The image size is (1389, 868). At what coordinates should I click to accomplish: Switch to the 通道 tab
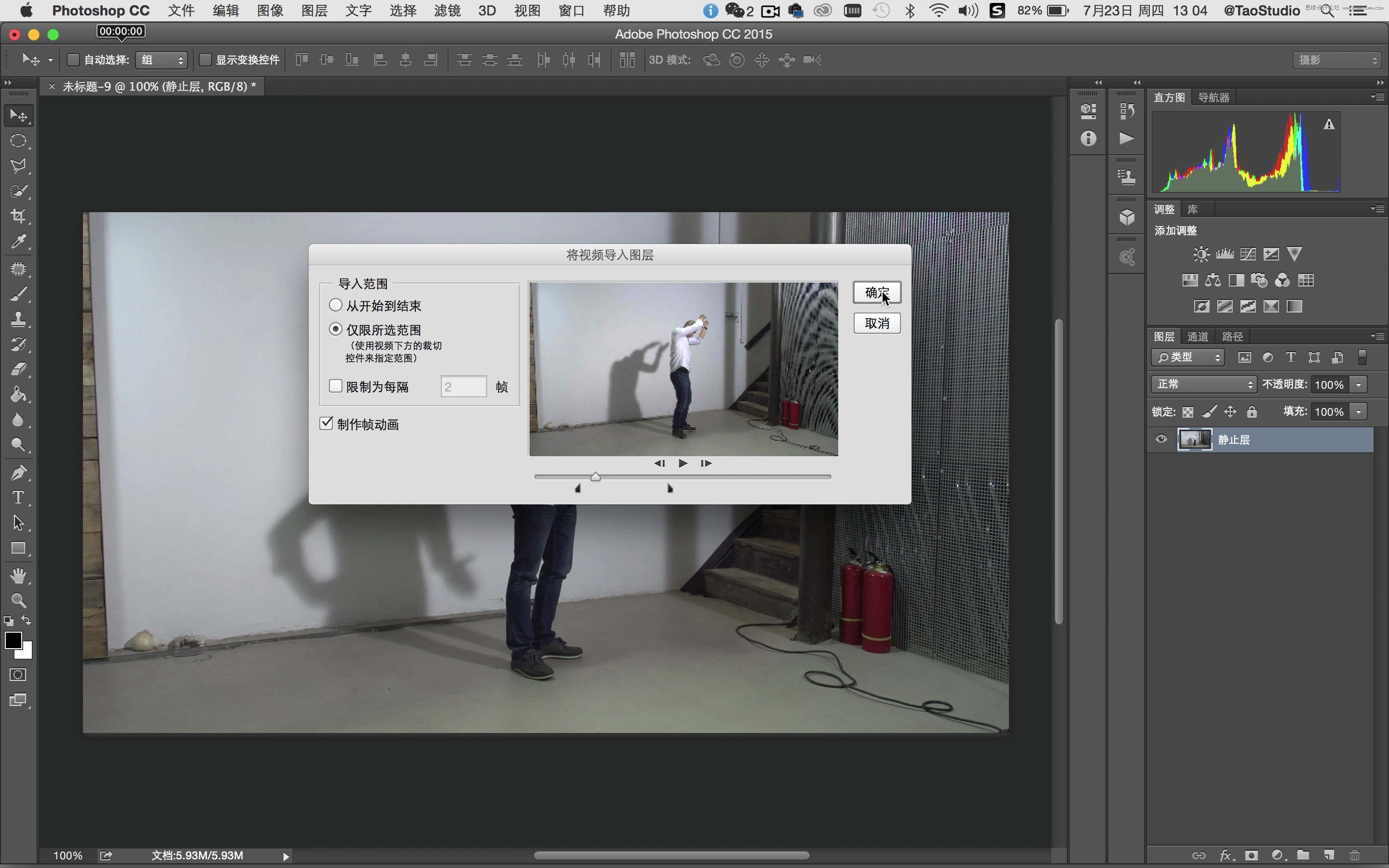coord(1198,336)
